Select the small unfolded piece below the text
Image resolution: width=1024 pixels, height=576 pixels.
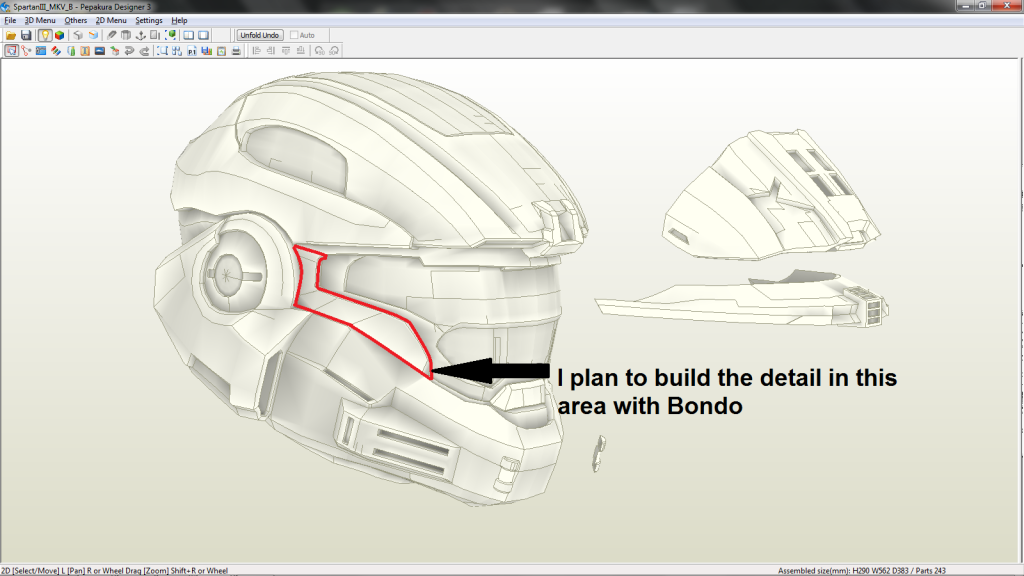[599, 454]
